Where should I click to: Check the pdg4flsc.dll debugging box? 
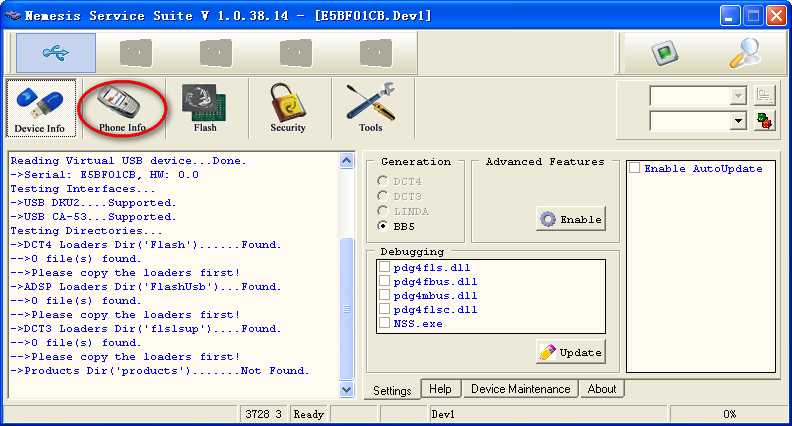tap(384, 309)
